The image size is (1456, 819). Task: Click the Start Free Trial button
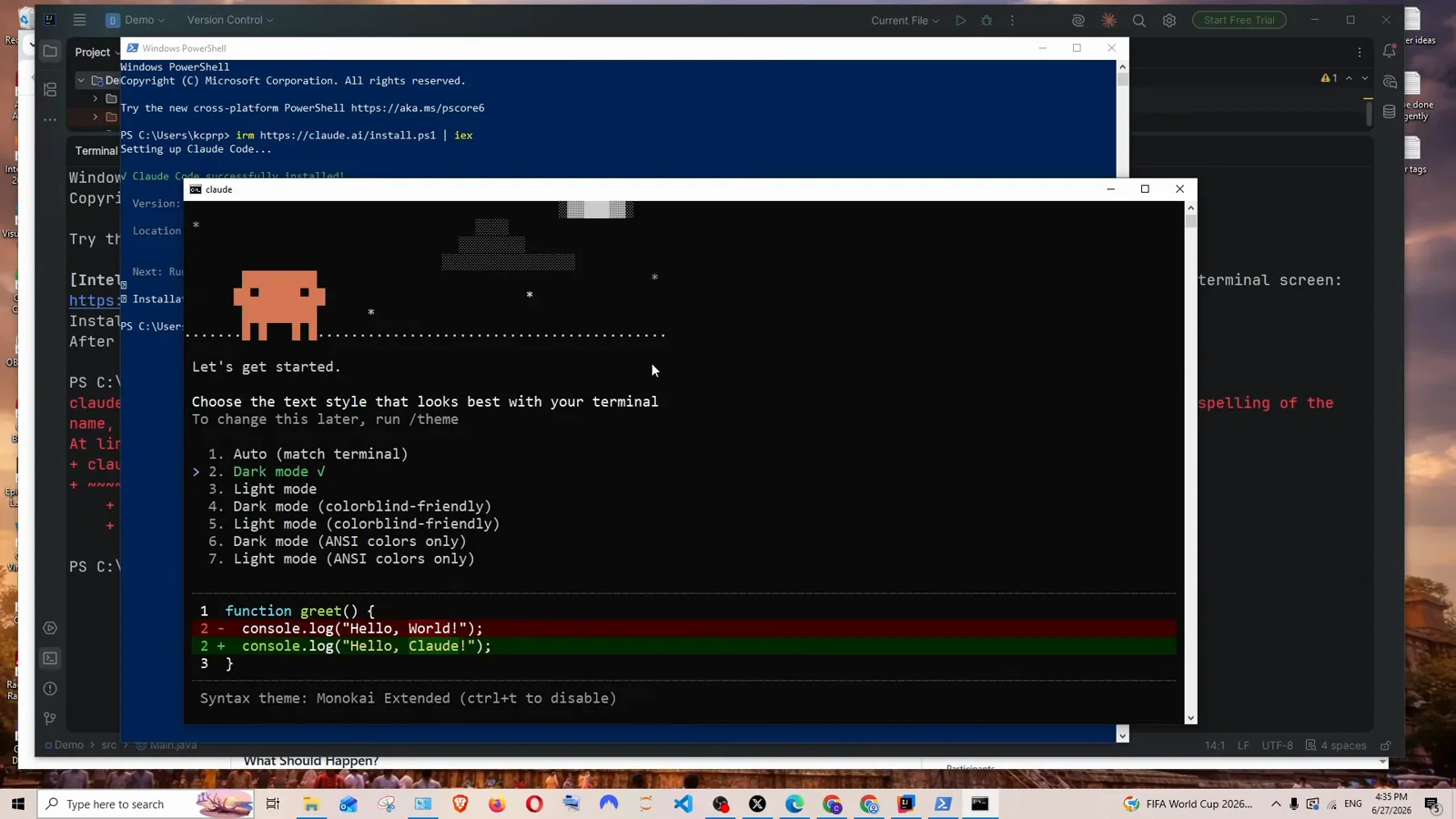[x=1239, y=20]
